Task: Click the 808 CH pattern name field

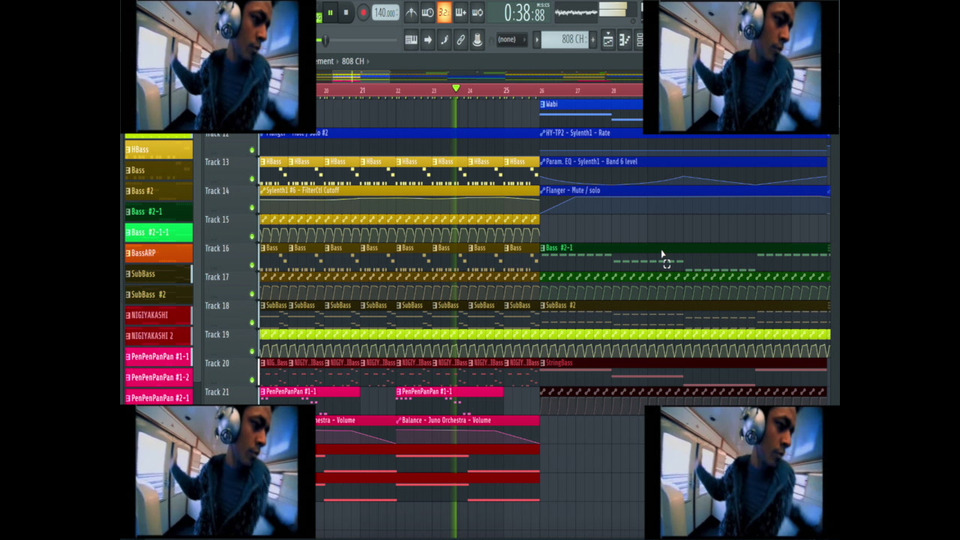Action: [x=564, y=40]
